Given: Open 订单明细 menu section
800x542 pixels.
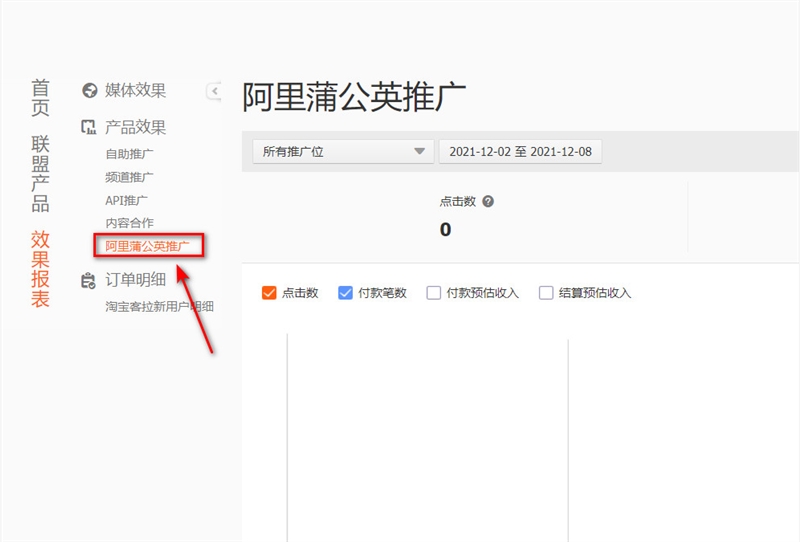Looking at the screenshot, I should coord(135,280).
